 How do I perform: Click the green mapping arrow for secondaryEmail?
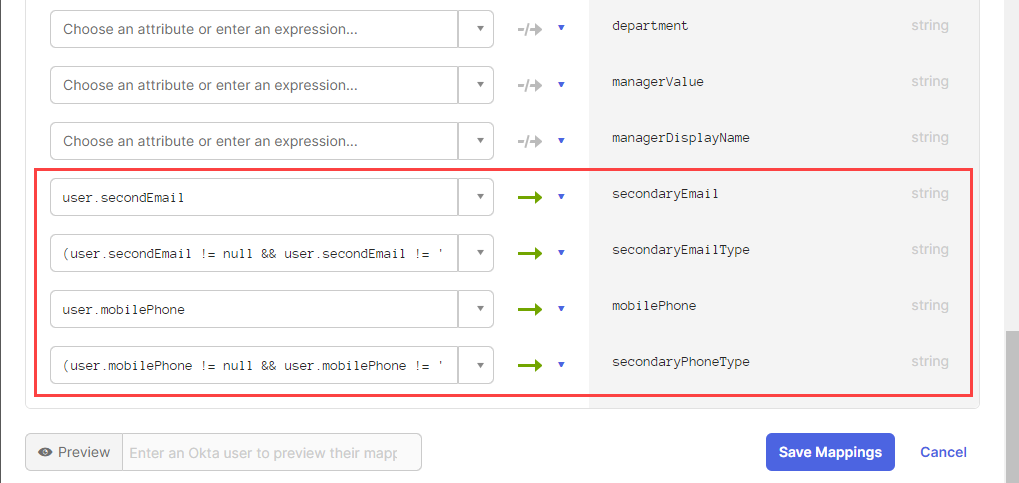[530, 198]
